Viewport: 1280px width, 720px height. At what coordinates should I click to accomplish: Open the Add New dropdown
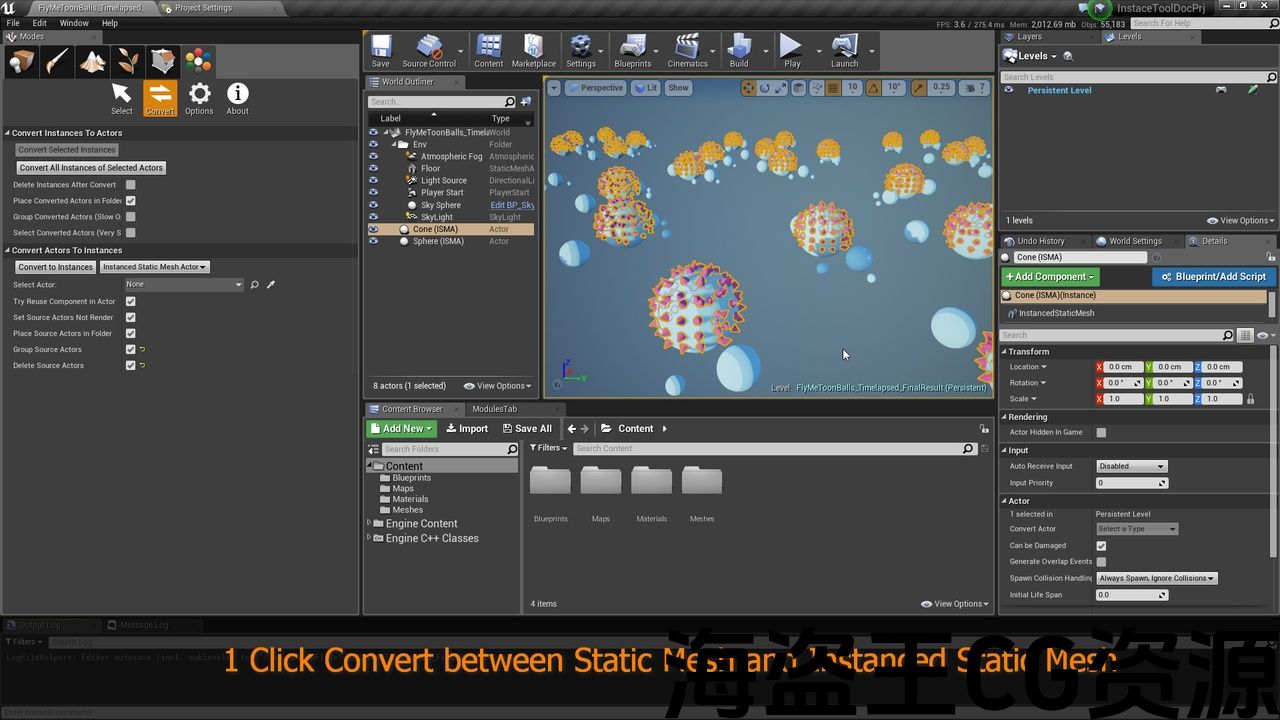coord(401,429)
